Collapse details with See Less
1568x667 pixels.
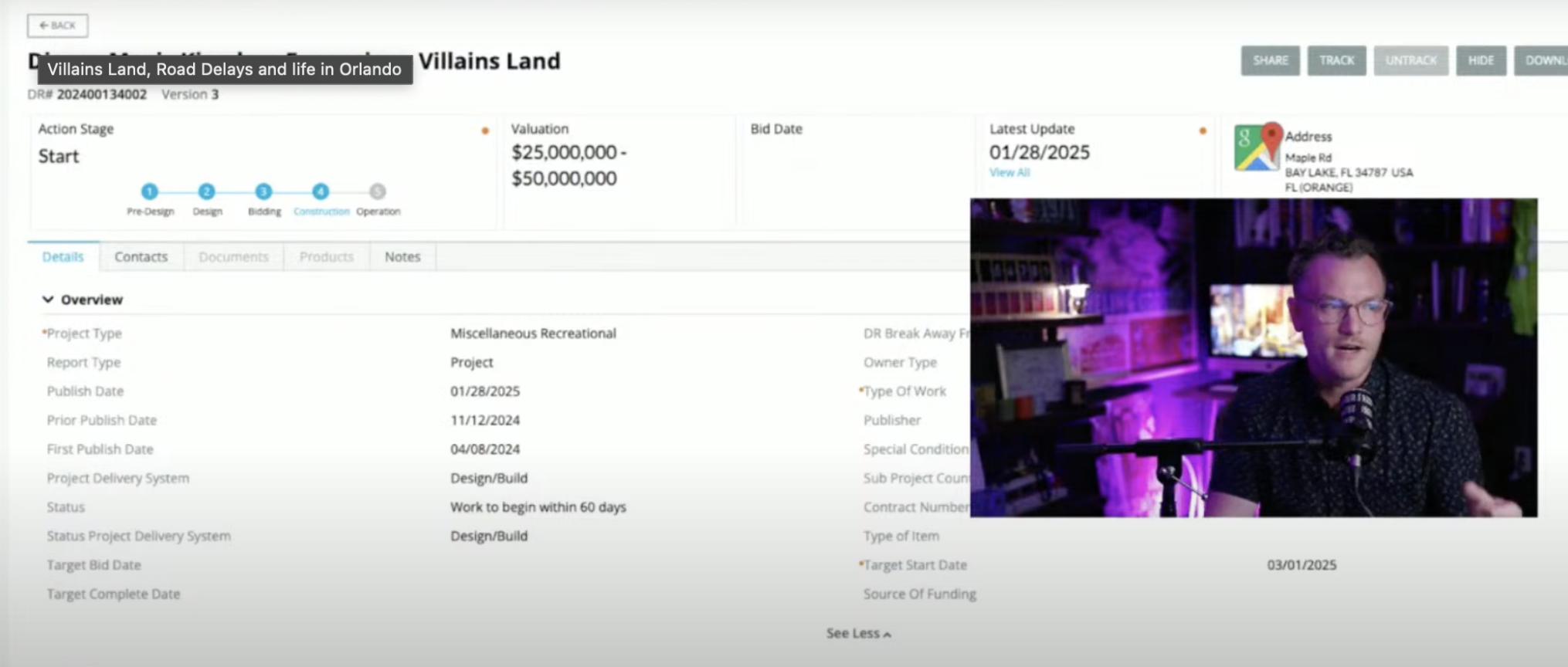(x=857, y=634)
